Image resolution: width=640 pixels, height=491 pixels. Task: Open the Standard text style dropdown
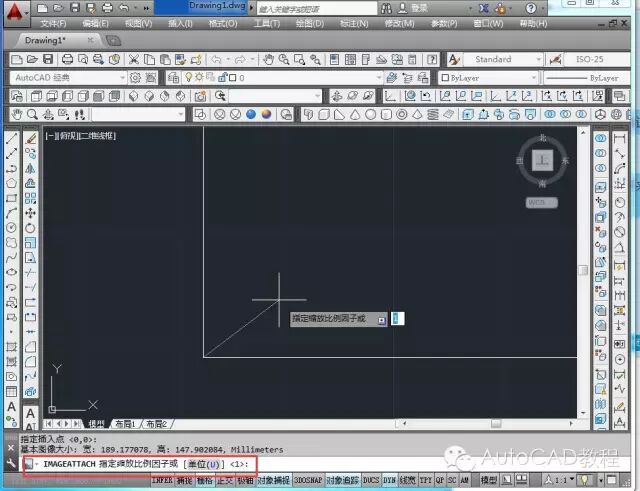pos(503,60)
